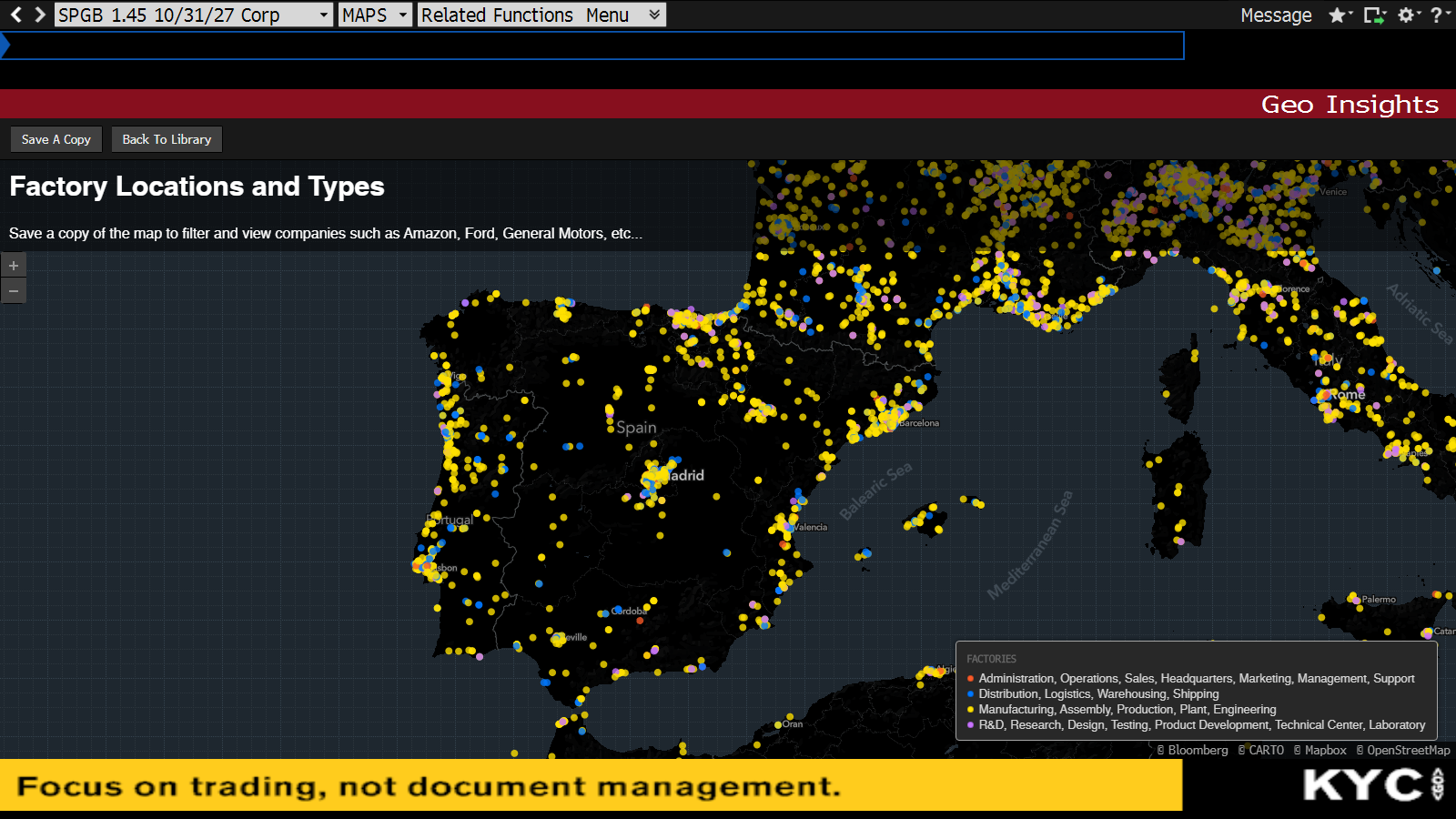Click the Factory Locations and Types heading

[197, 187]
